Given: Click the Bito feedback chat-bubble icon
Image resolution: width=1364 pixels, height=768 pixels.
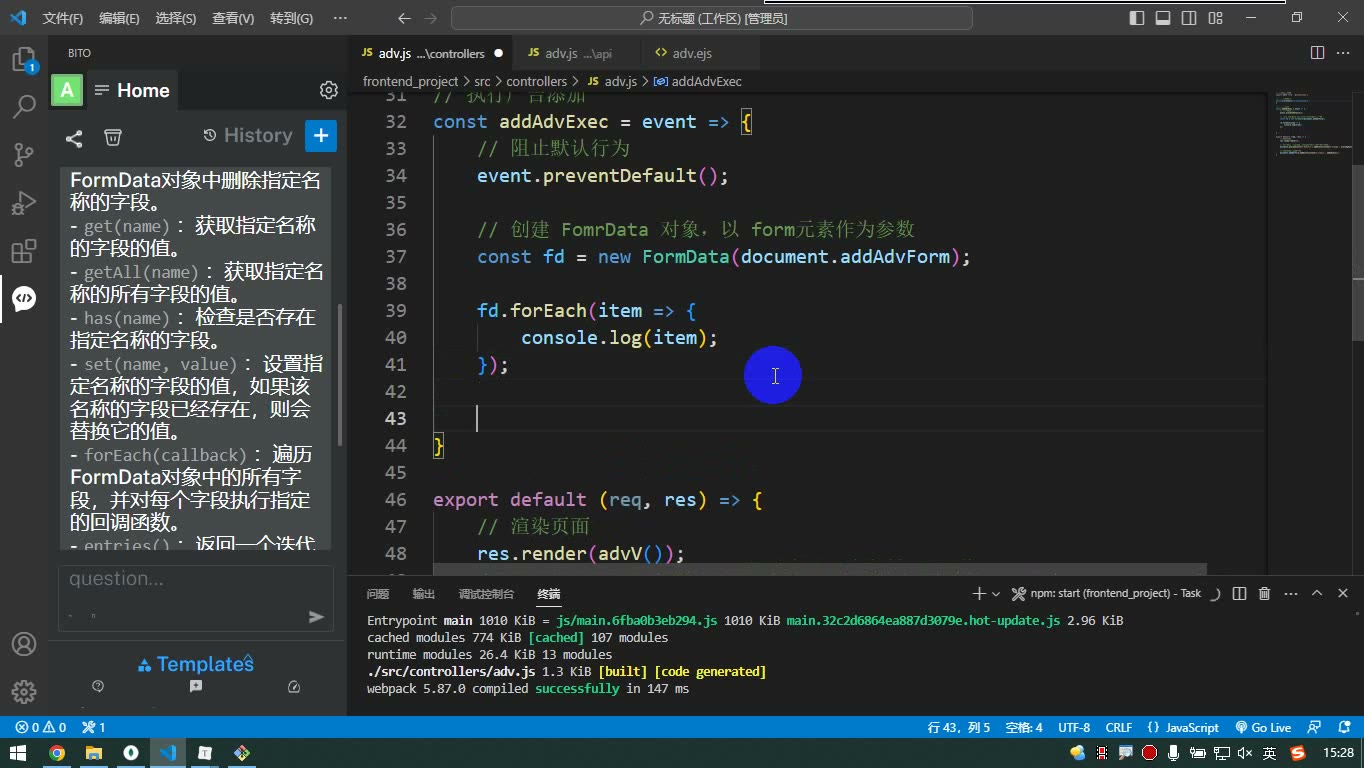Looking at the screenshot, I should [196, 687].
